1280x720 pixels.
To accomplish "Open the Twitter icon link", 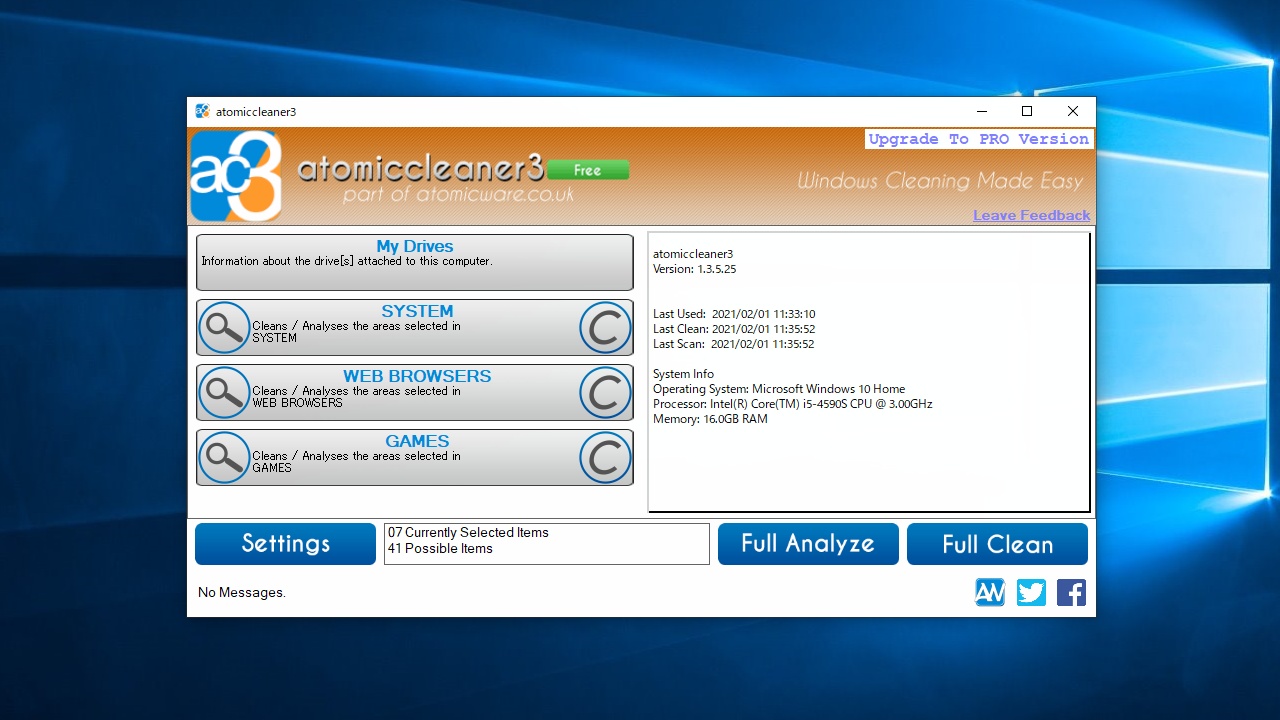I will coord(1031,593).
